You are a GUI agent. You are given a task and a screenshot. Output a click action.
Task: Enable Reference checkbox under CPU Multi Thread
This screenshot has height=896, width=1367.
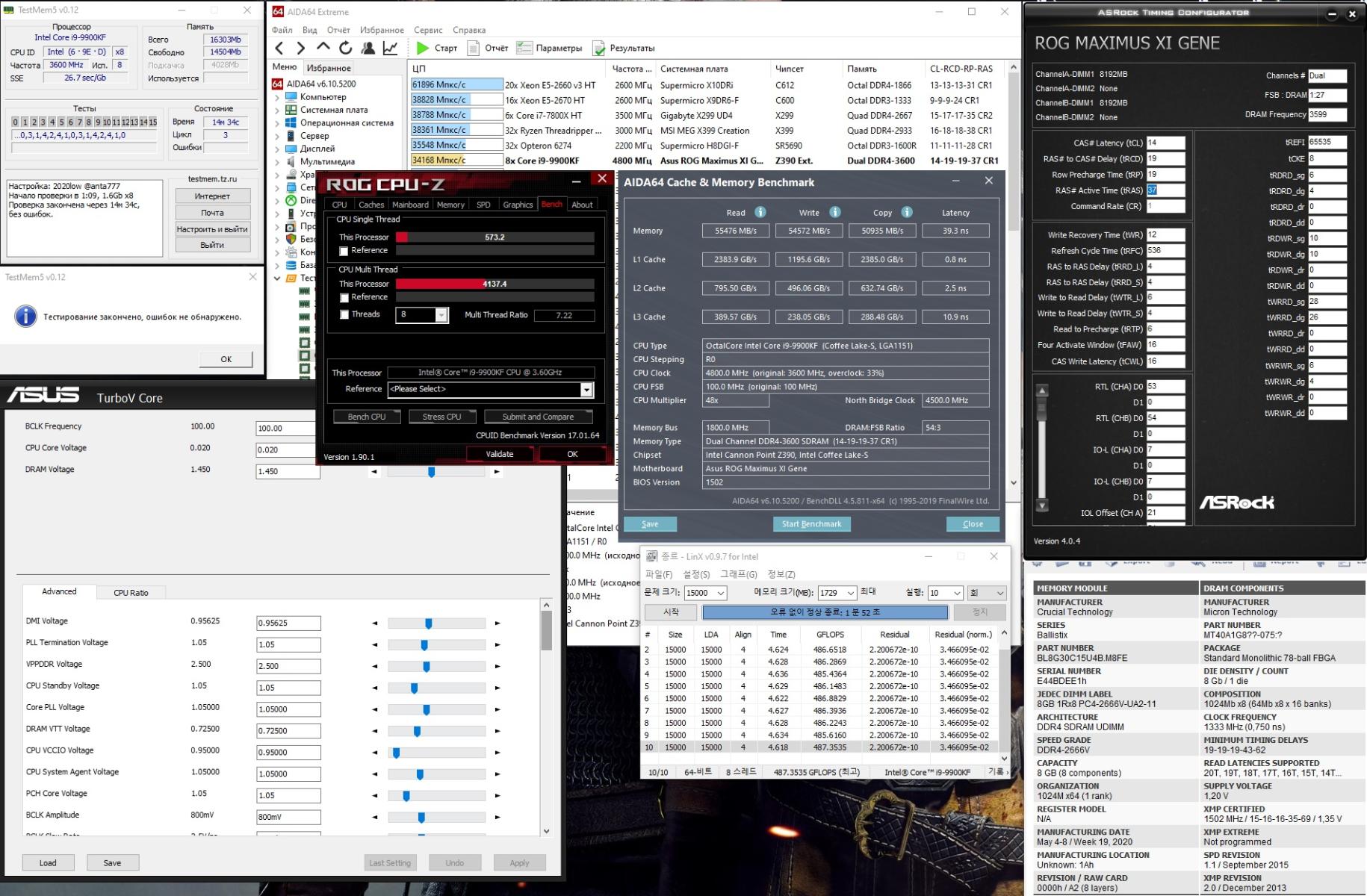[344, 297]
